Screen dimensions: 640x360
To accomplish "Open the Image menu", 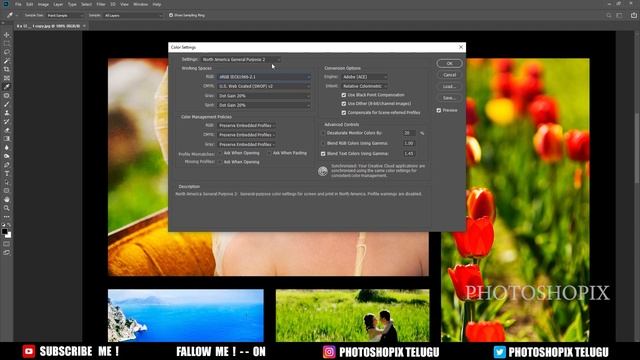I will click(43, 4).
